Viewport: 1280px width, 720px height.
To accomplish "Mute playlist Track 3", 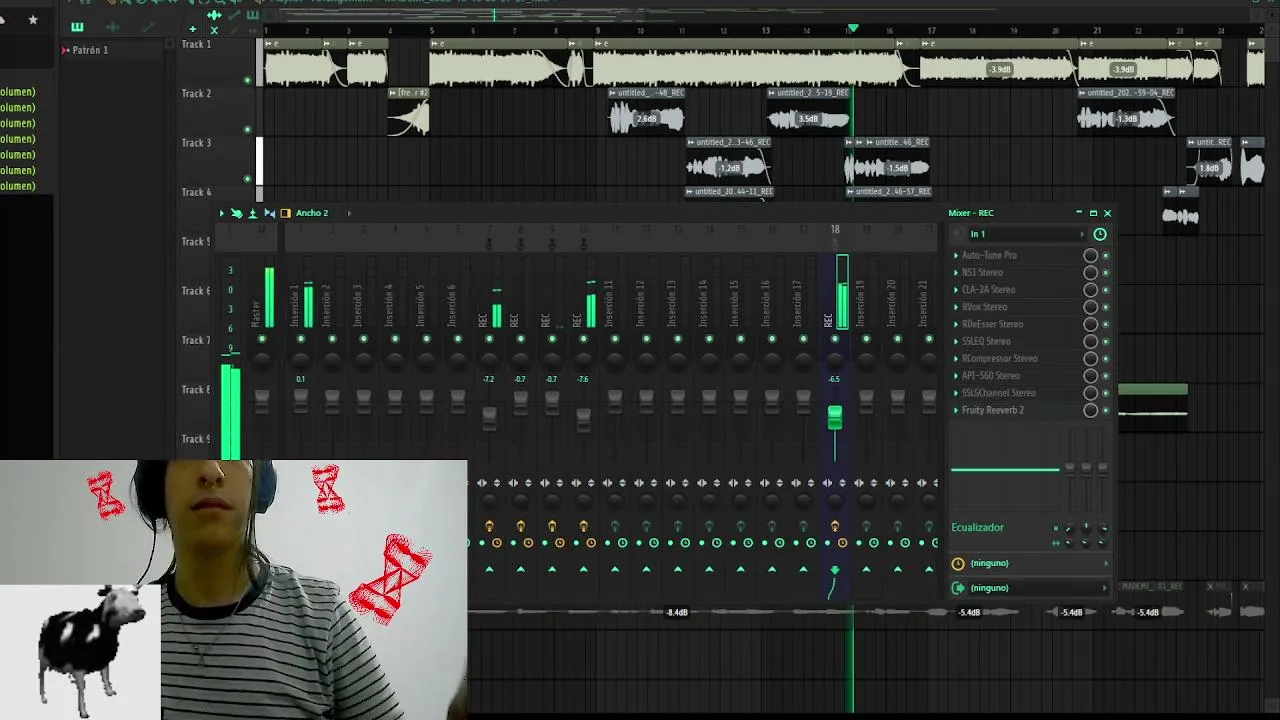I will [x=247, y=179].
